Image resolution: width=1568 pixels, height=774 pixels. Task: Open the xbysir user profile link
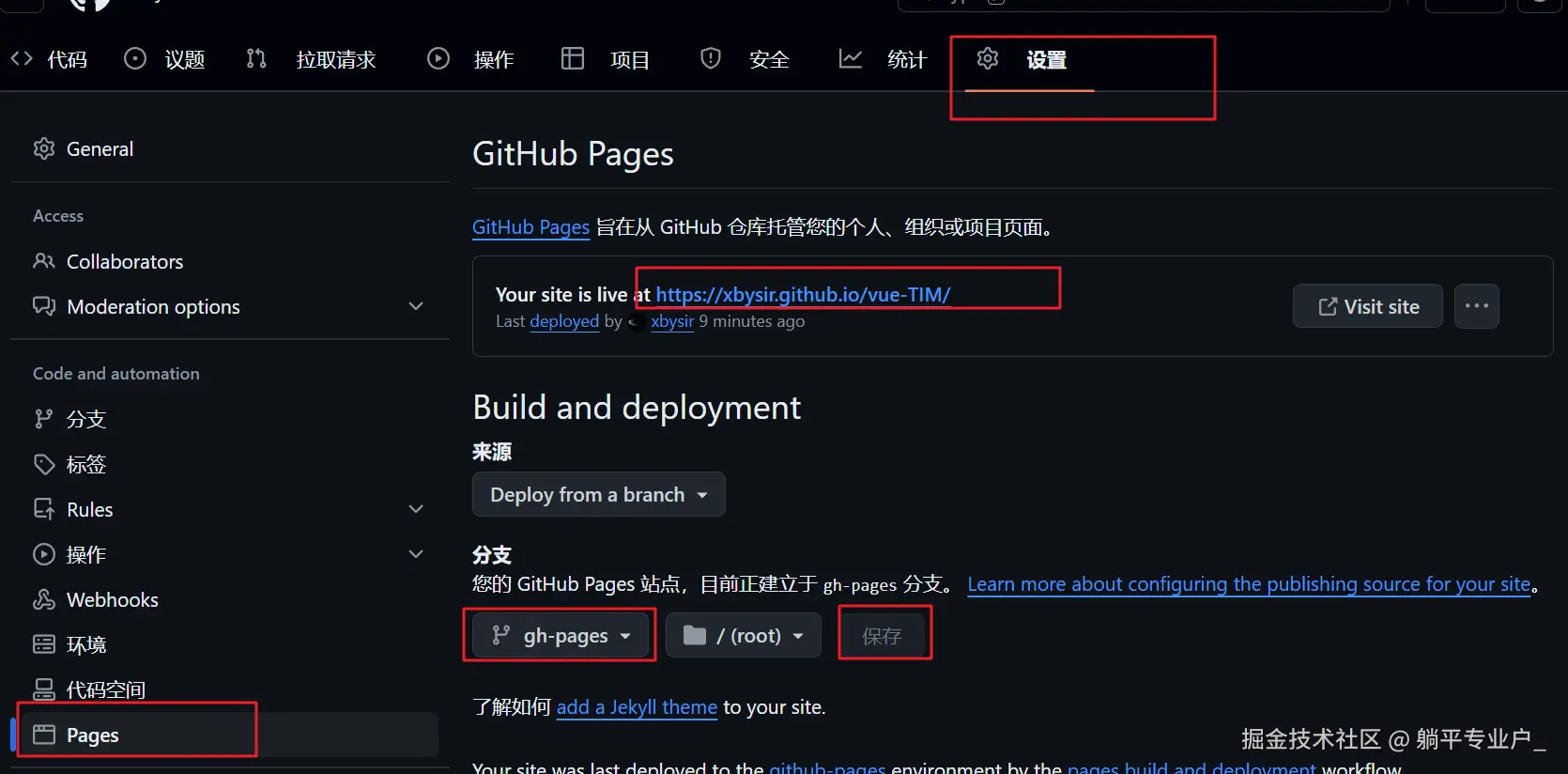tap(672, 321)
